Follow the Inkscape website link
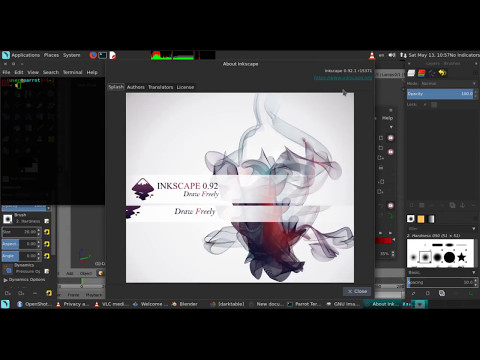 pos(343,78)
